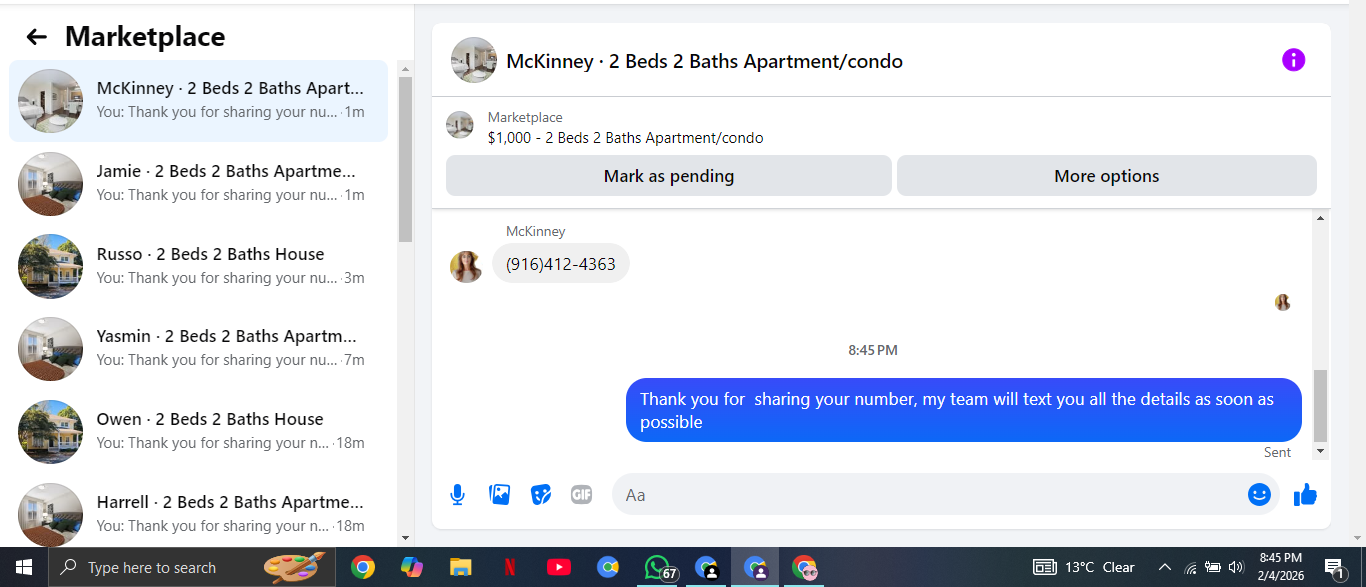Open the GIF picker

(581, 494)
